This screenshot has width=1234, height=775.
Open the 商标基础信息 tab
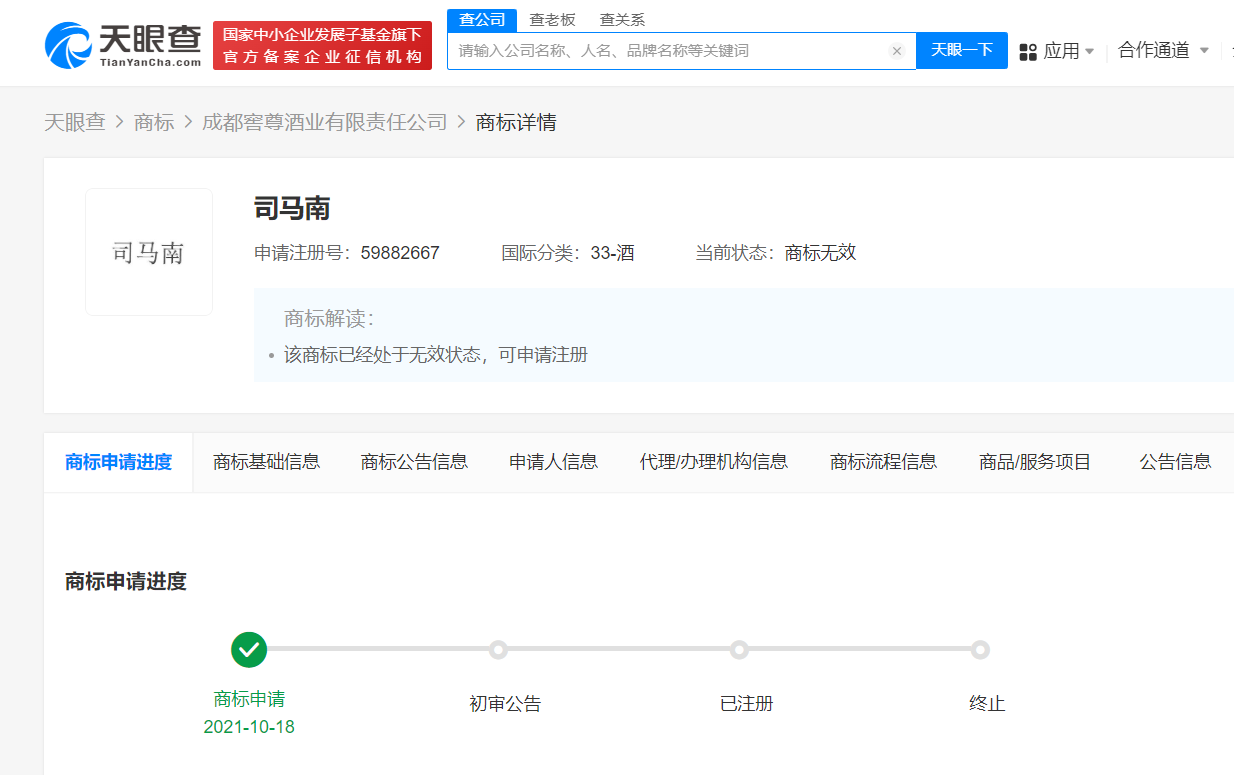pyautogui.click(x=267, y=462)
